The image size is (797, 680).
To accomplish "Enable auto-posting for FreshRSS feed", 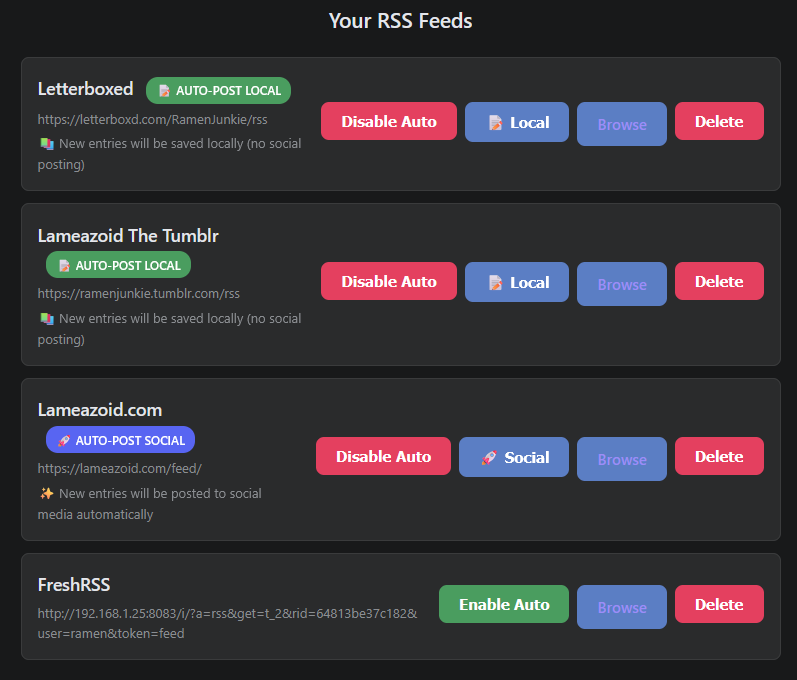I will coord(504,605).
